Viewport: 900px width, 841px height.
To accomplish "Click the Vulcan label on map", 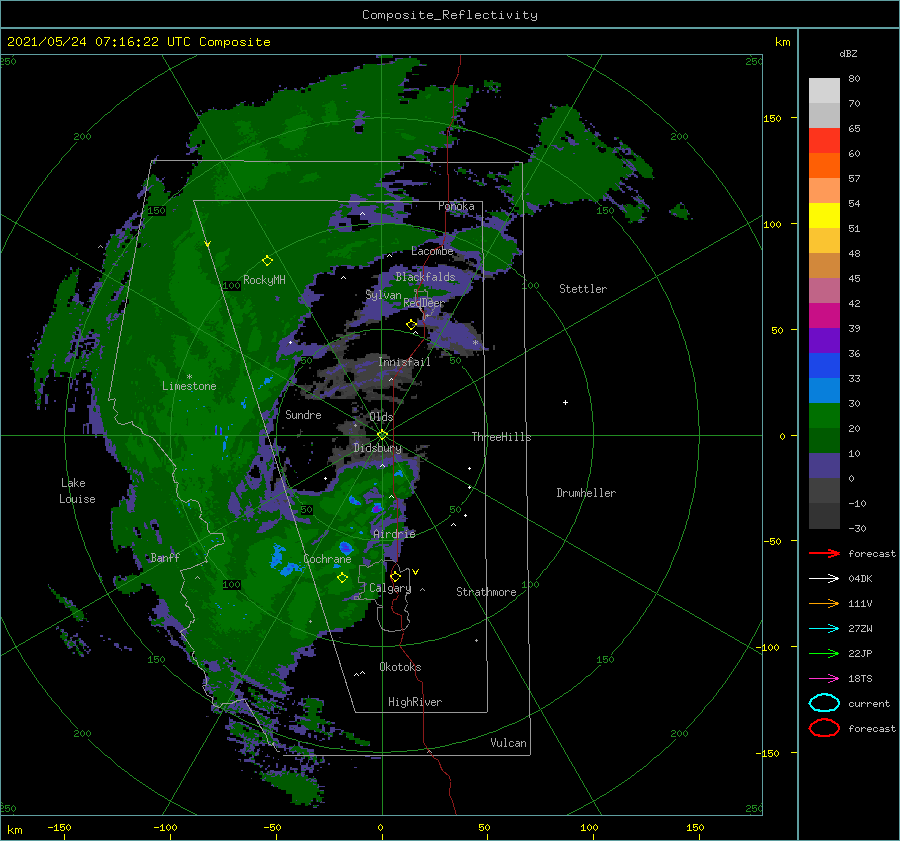I will (508, 743).
